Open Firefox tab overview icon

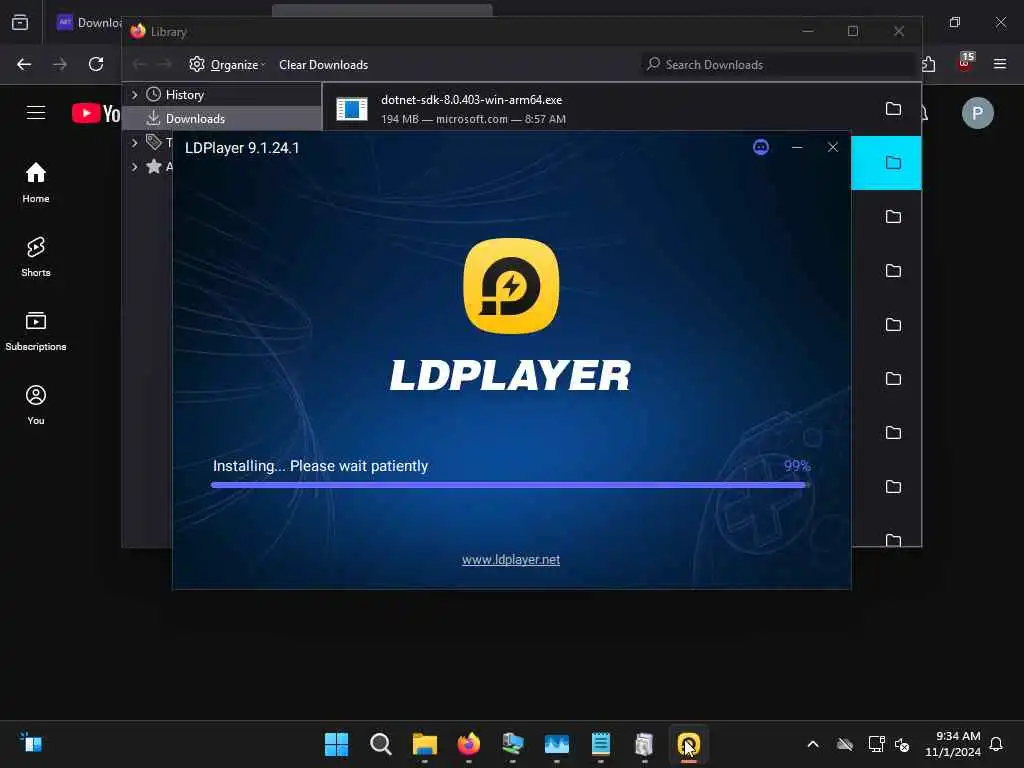[x=20, y=22]
